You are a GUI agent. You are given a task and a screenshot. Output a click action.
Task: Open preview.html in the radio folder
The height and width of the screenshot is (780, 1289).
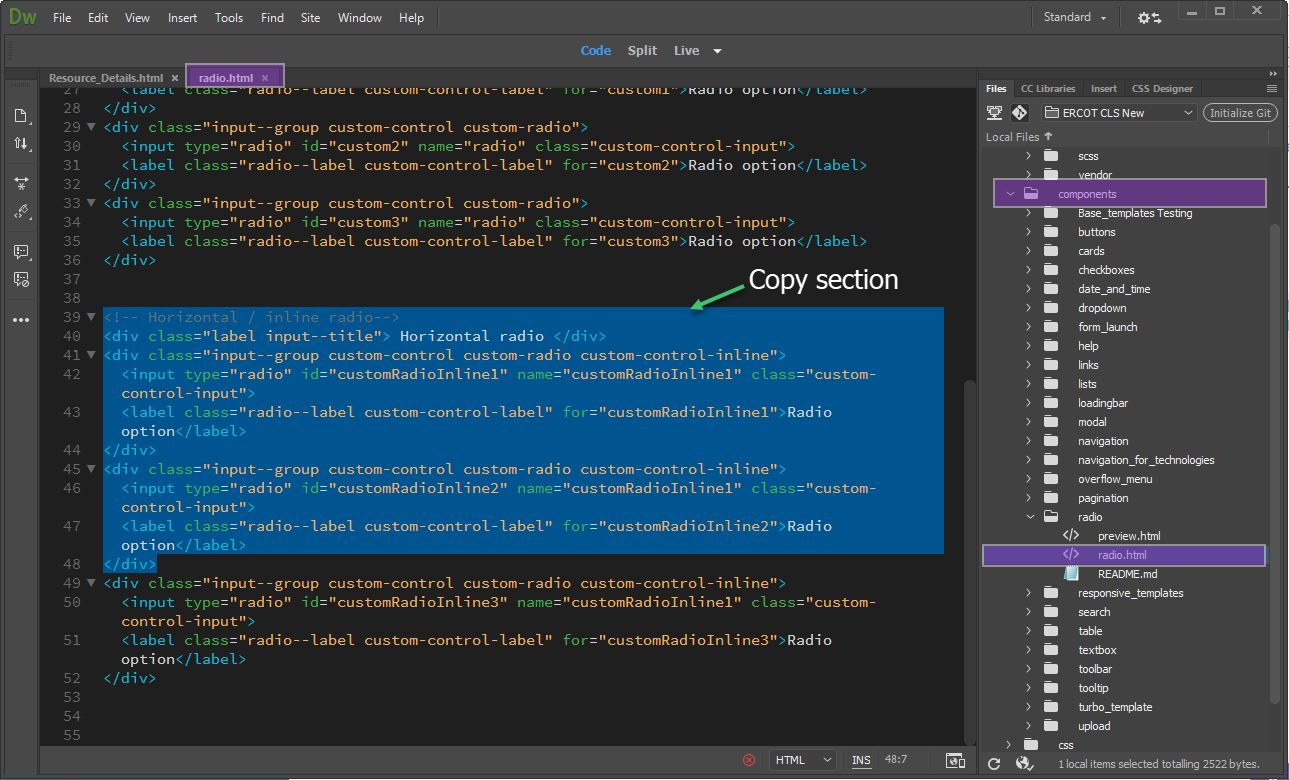click(1128, 536)
